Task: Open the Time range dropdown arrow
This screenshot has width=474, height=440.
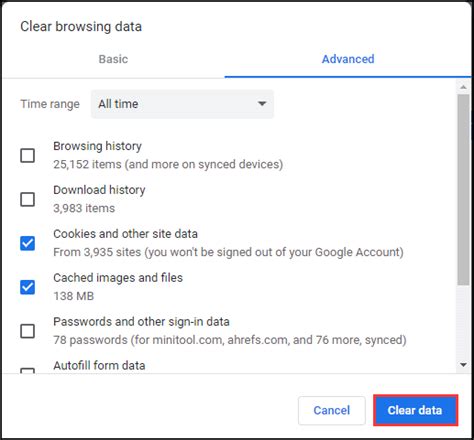Action: pyautogui.click(x=262, y=104)
